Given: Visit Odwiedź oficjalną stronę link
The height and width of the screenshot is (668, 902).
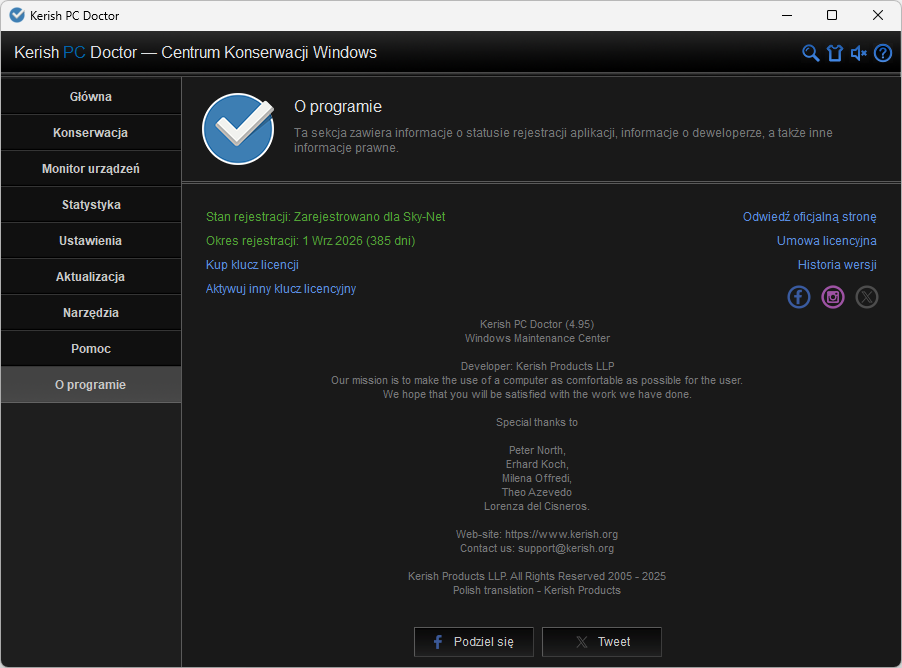Looking at the screenshot, I should pyautogui.click(x=809, y=217).
